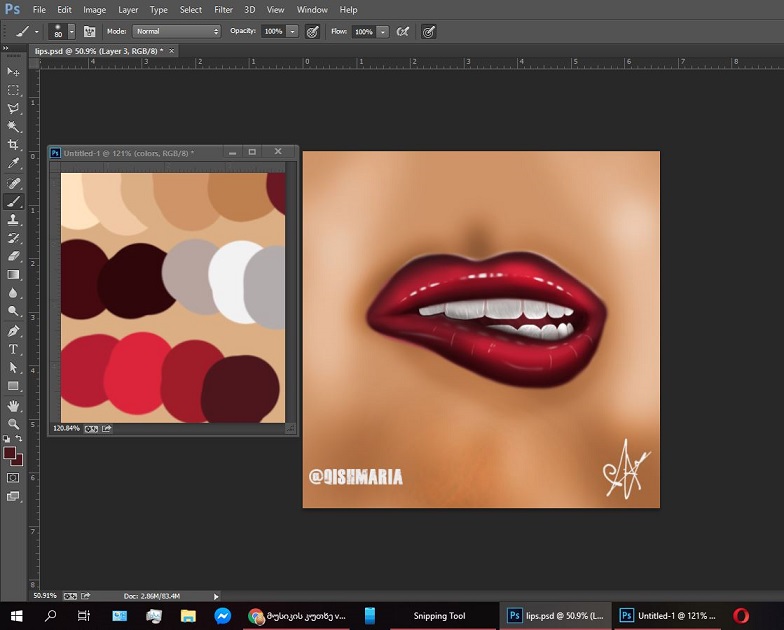Select the Healing Brush tool

coord(14,183)
